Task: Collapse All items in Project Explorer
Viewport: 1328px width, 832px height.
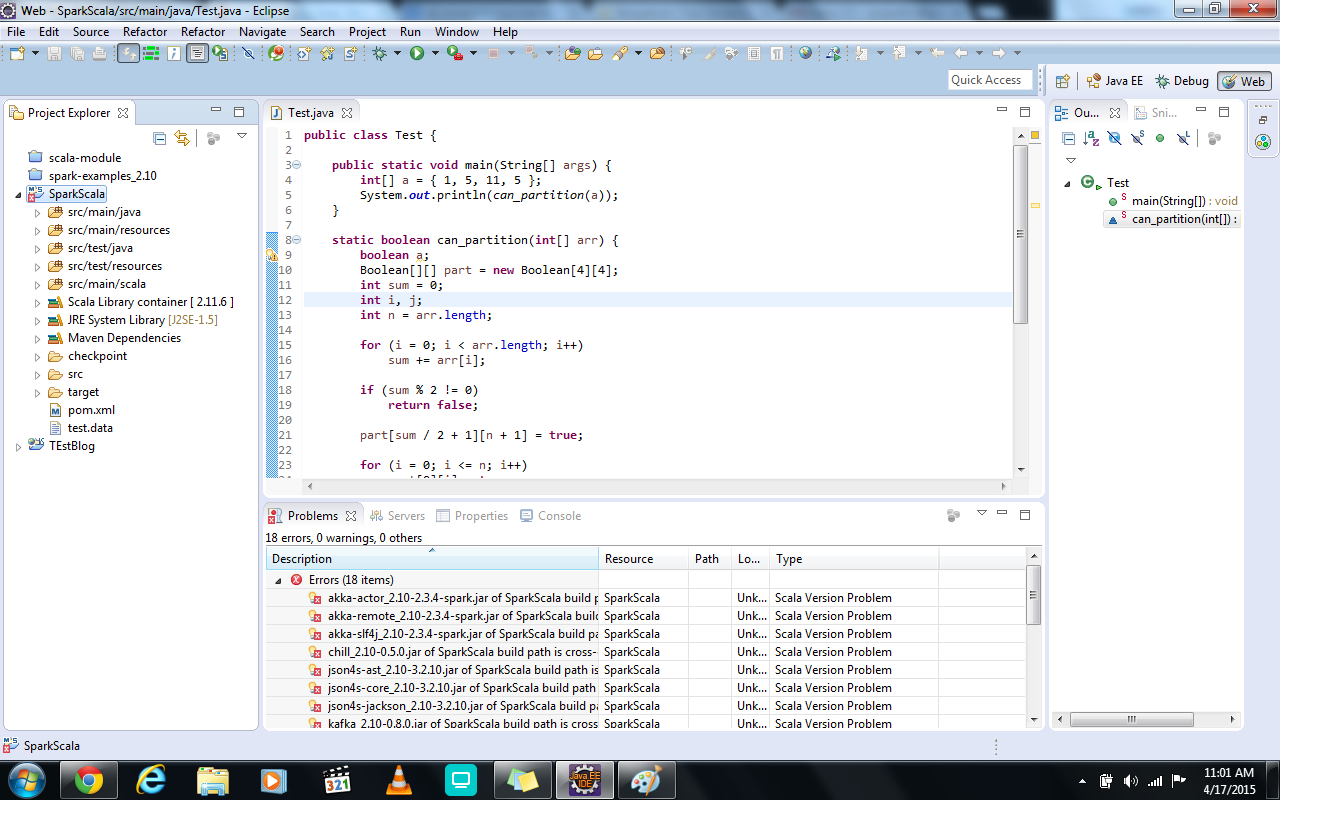Action: pos(161,136)
